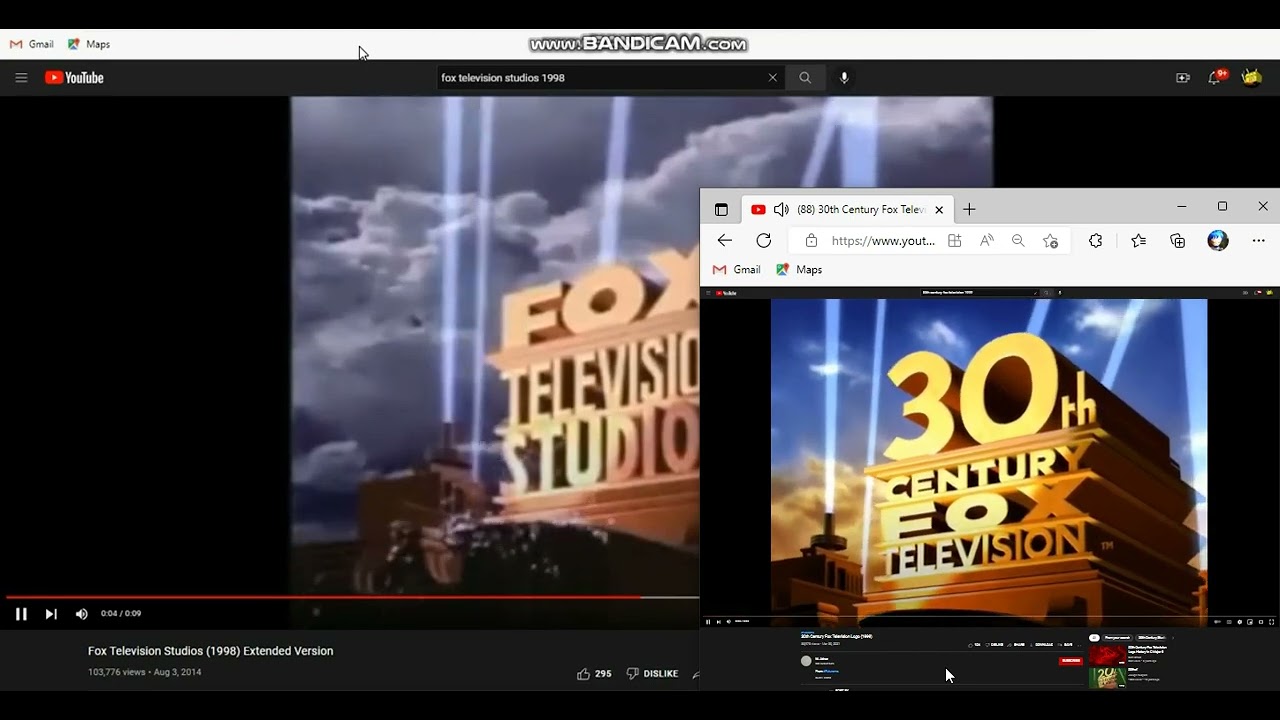Activate Read aloud in Edge address bar
This screenshot has height=720, width=1280.
click(x=987, y=241)
